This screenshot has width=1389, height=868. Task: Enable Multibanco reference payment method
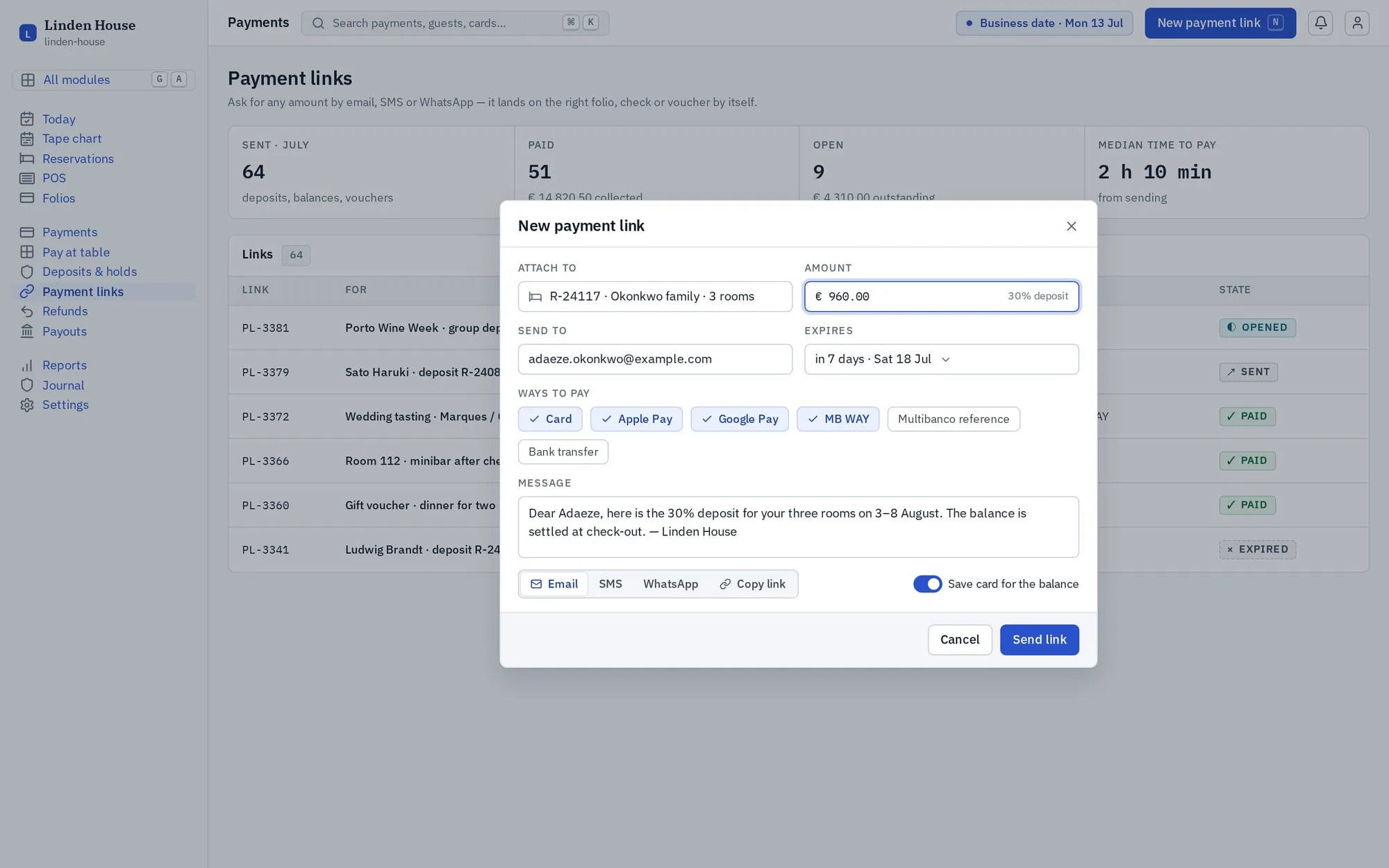tap(954, 419)
